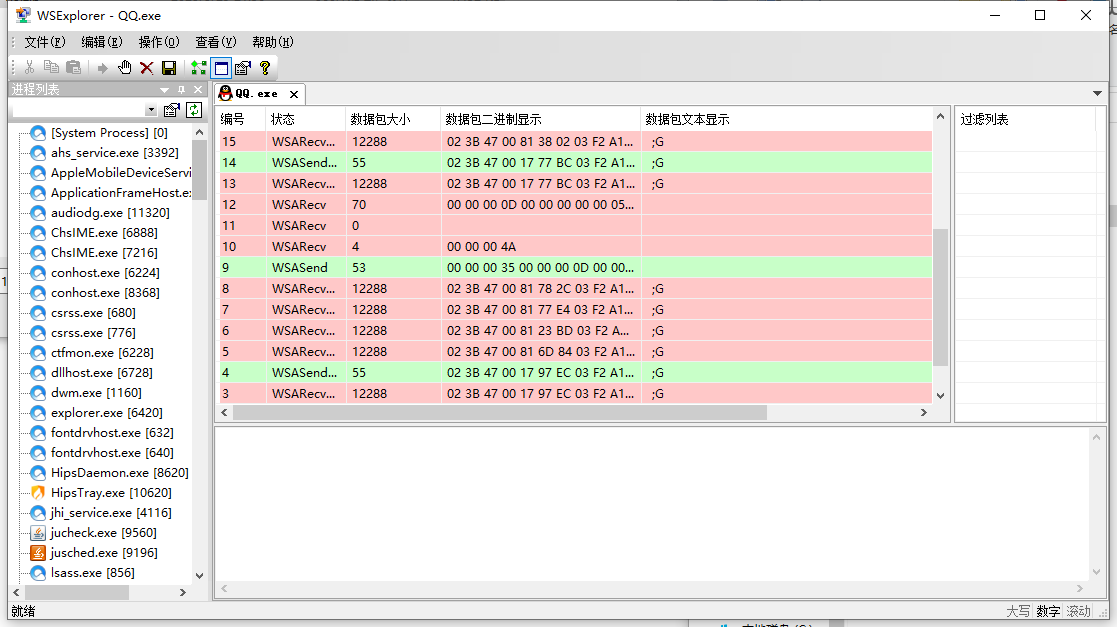
Task: Close the QQ.exe tab
Action: coord(293,94)
